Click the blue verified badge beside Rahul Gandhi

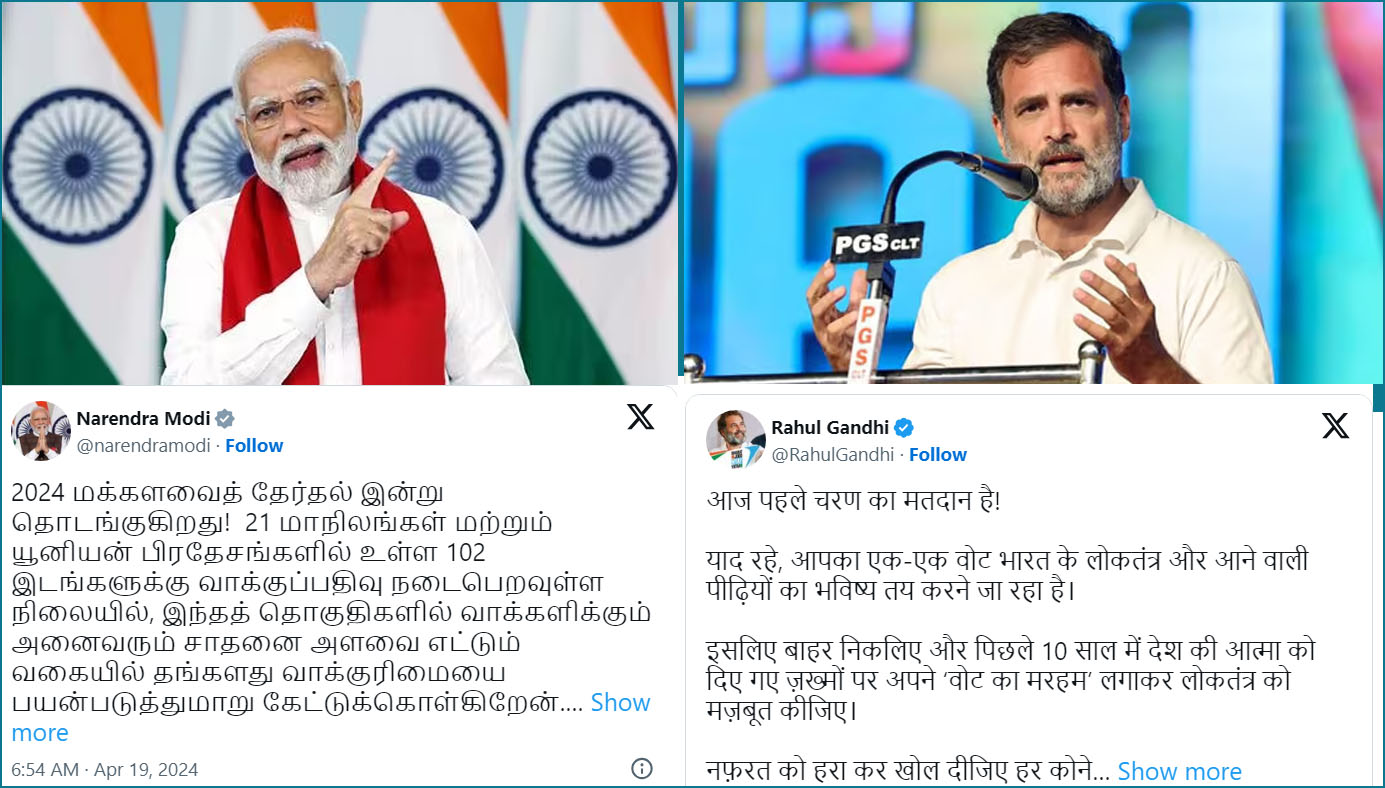(904, 428)
